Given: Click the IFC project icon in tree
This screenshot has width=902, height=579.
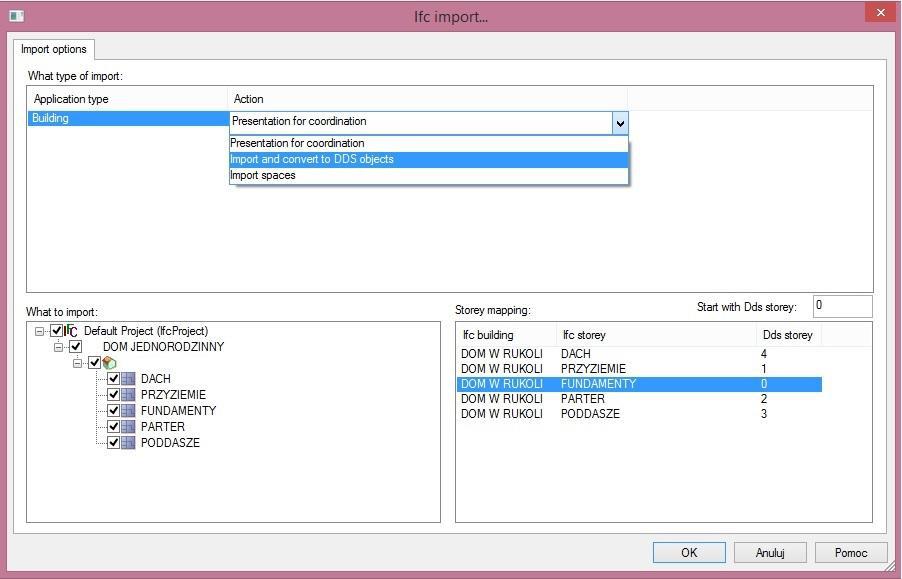Looking at the screenshot, I should 72,331.
